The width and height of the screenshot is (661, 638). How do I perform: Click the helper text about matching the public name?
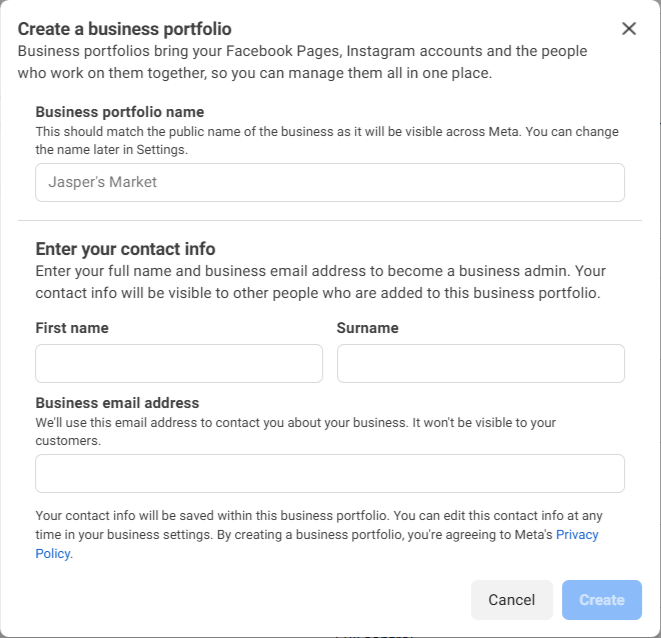(327, 140)
